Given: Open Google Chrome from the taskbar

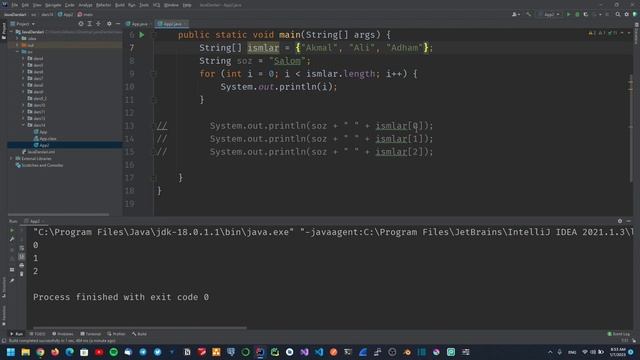Looking at the screenshot, I should (40, 352).
